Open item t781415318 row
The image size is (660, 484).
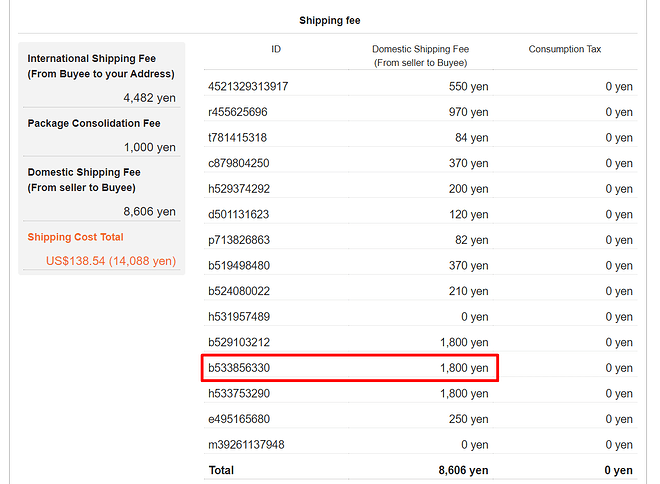click(420, 138)
